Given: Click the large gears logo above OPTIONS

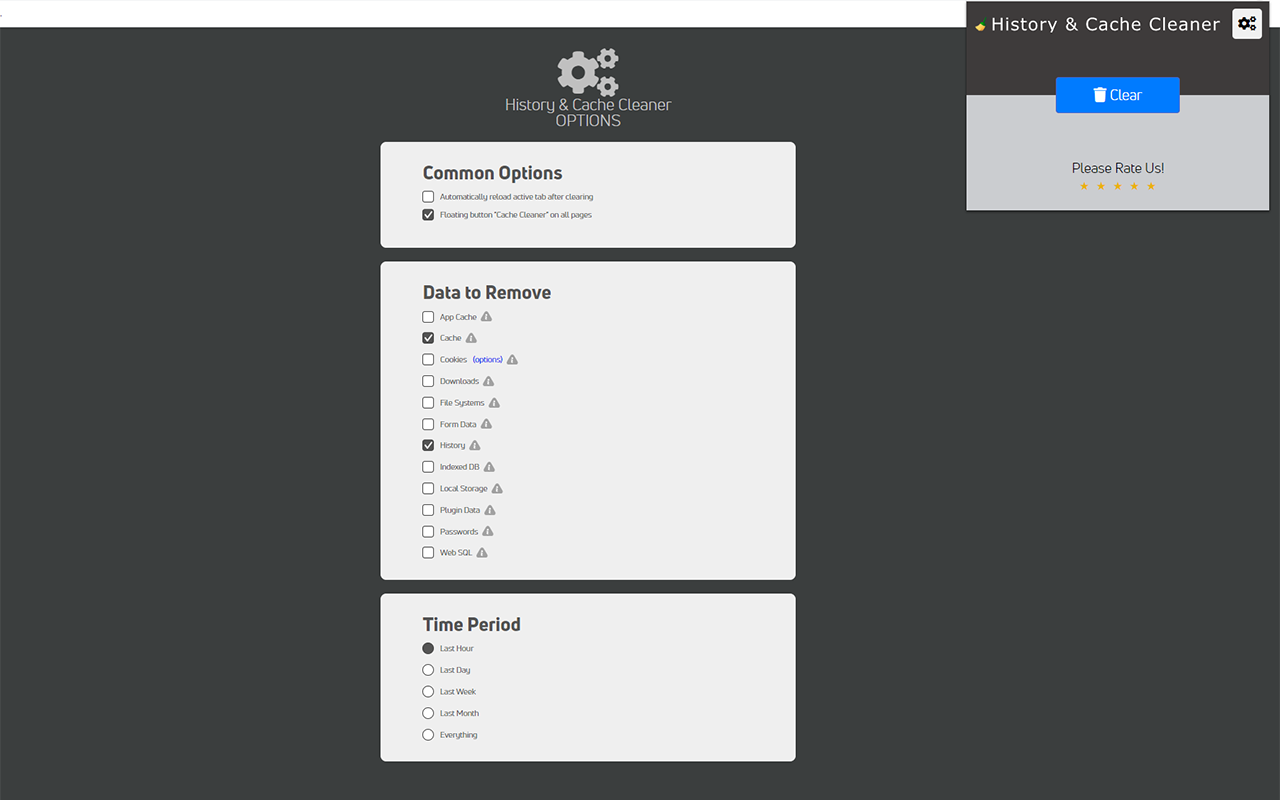Looking at the screenshot, I should click(x=588, y=71).
